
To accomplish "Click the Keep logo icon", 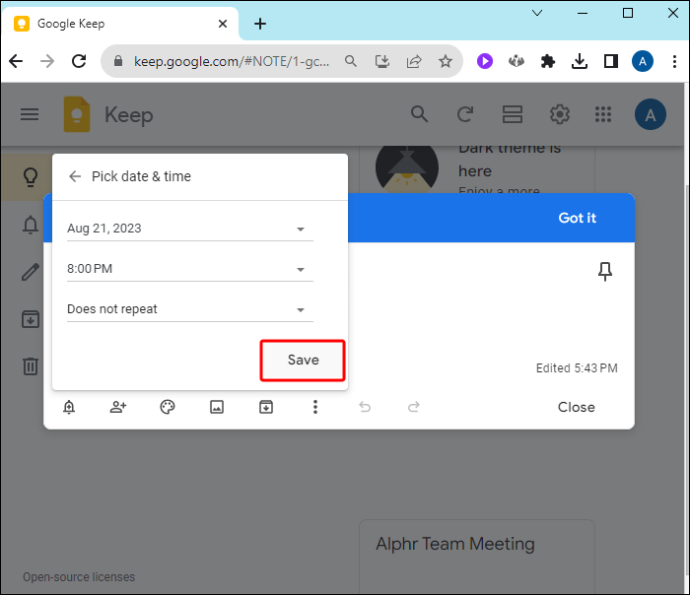I will pos(77,114).
